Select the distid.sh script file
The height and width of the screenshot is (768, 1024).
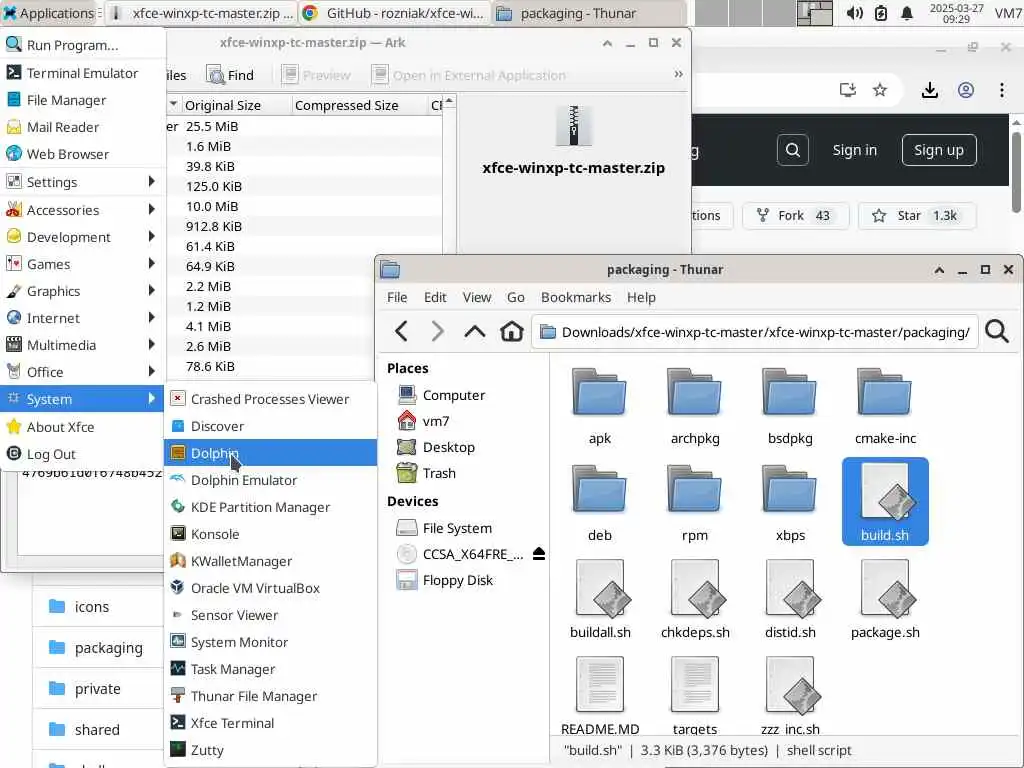[790, 600]
